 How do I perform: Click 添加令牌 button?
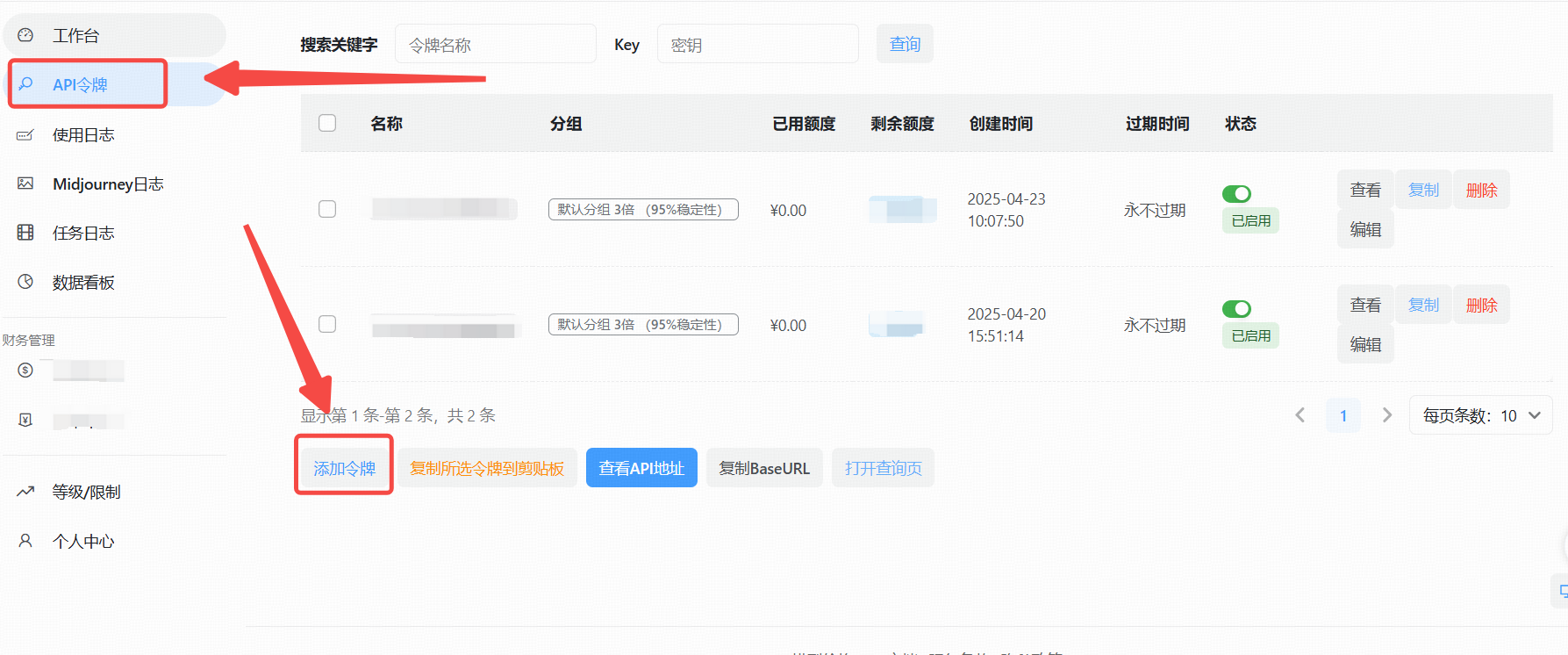345,468
